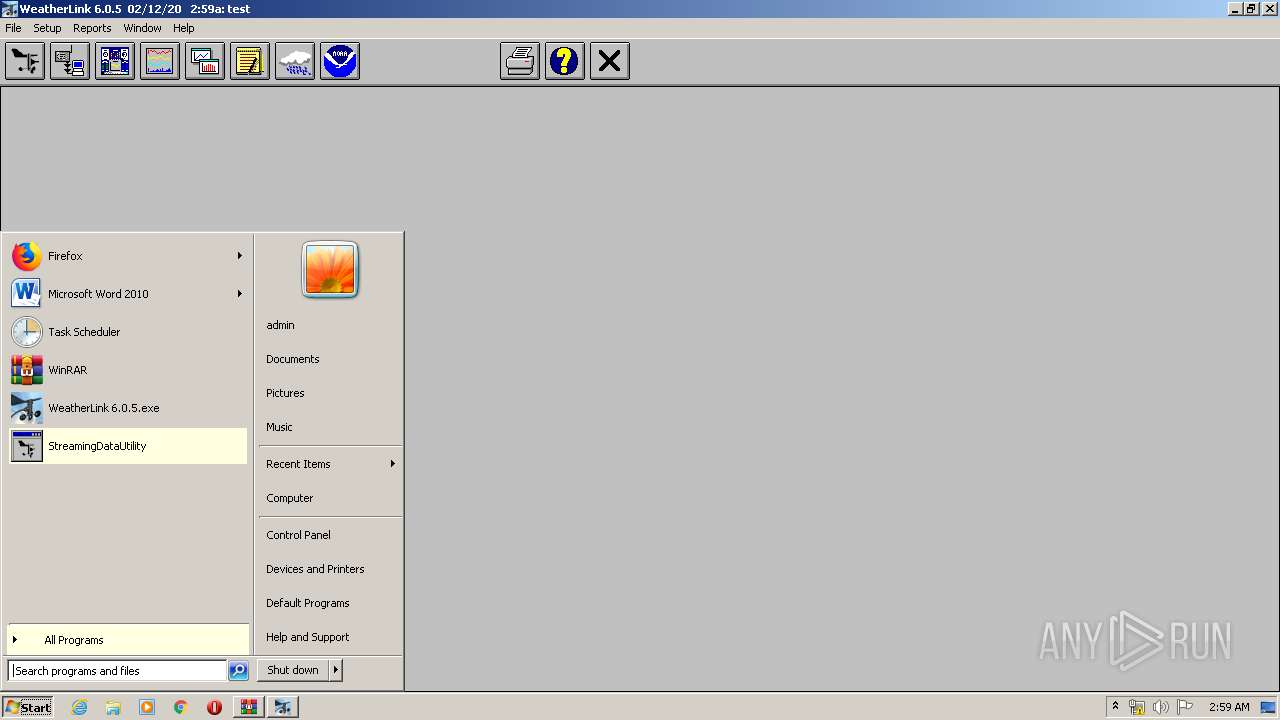Image resolution: width=1280 pixels, height=720 pixels.
Task: Expand All Programs list
Action: point(128,640)
